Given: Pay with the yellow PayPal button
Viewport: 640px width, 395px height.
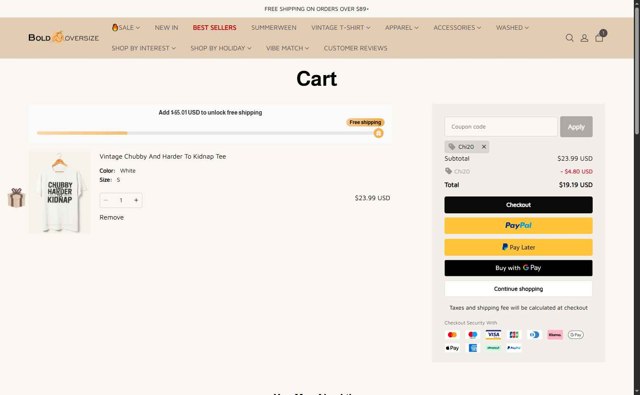Looking at the screenshot, I should [x=518, y=226].
